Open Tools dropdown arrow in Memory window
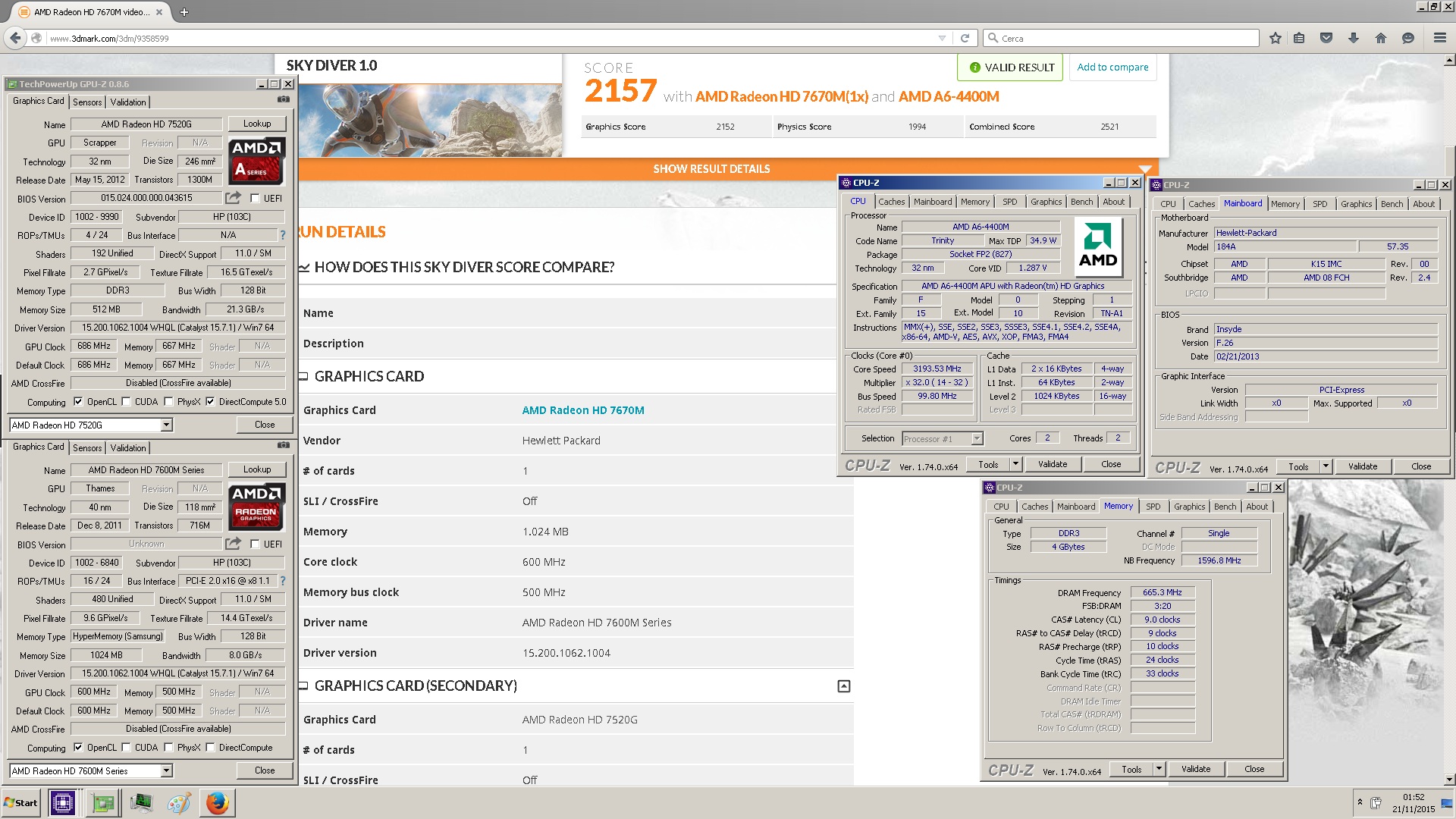 click(x=1159, y=769)
